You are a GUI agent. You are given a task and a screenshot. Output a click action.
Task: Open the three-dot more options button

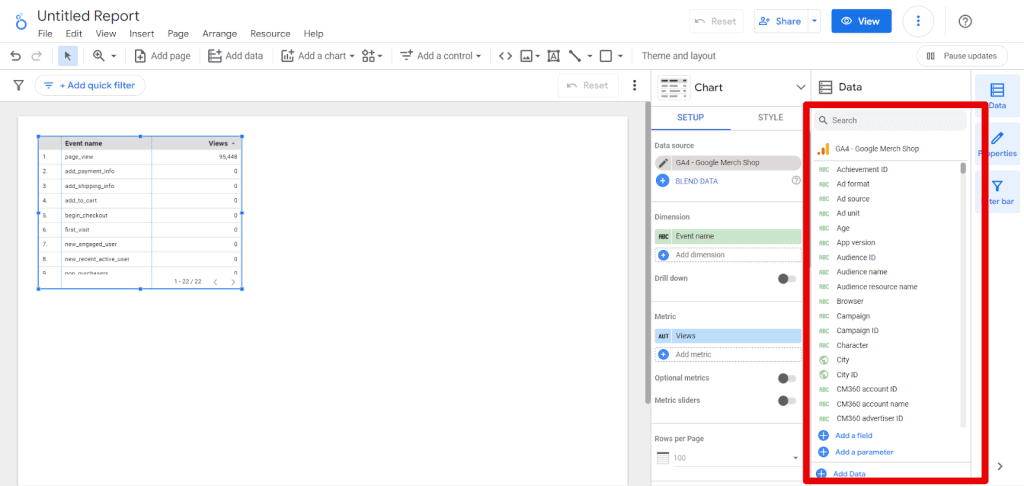[918, 21]
